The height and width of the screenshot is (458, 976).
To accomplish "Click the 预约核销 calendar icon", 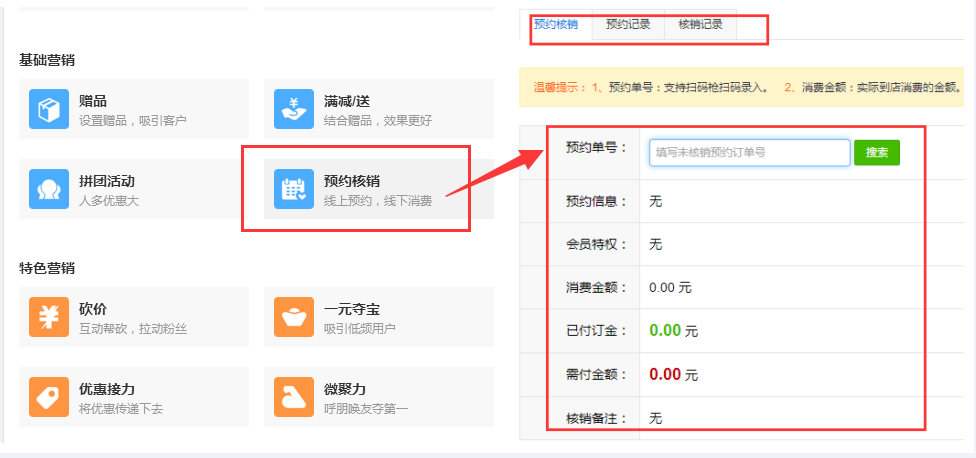I will [x=294, y=189].
